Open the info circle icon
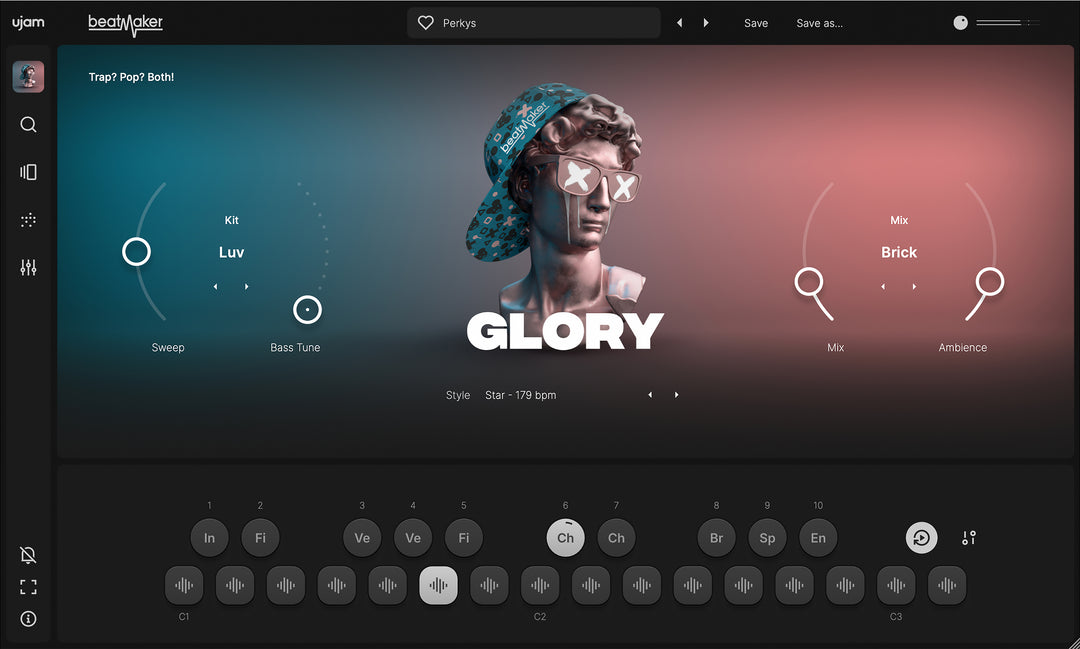This screenshot has height=649, width=1080. click(28, 619)
